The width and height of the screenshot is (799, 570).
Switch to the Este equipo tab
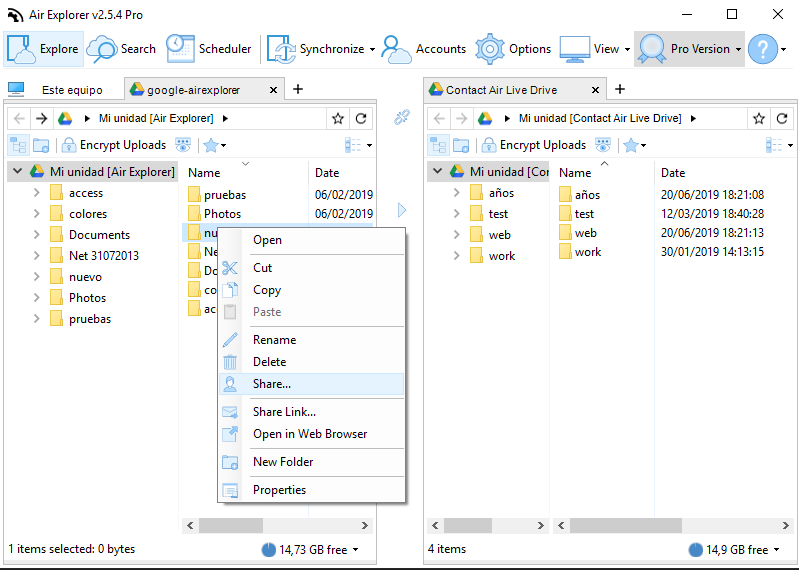(61, 90)
